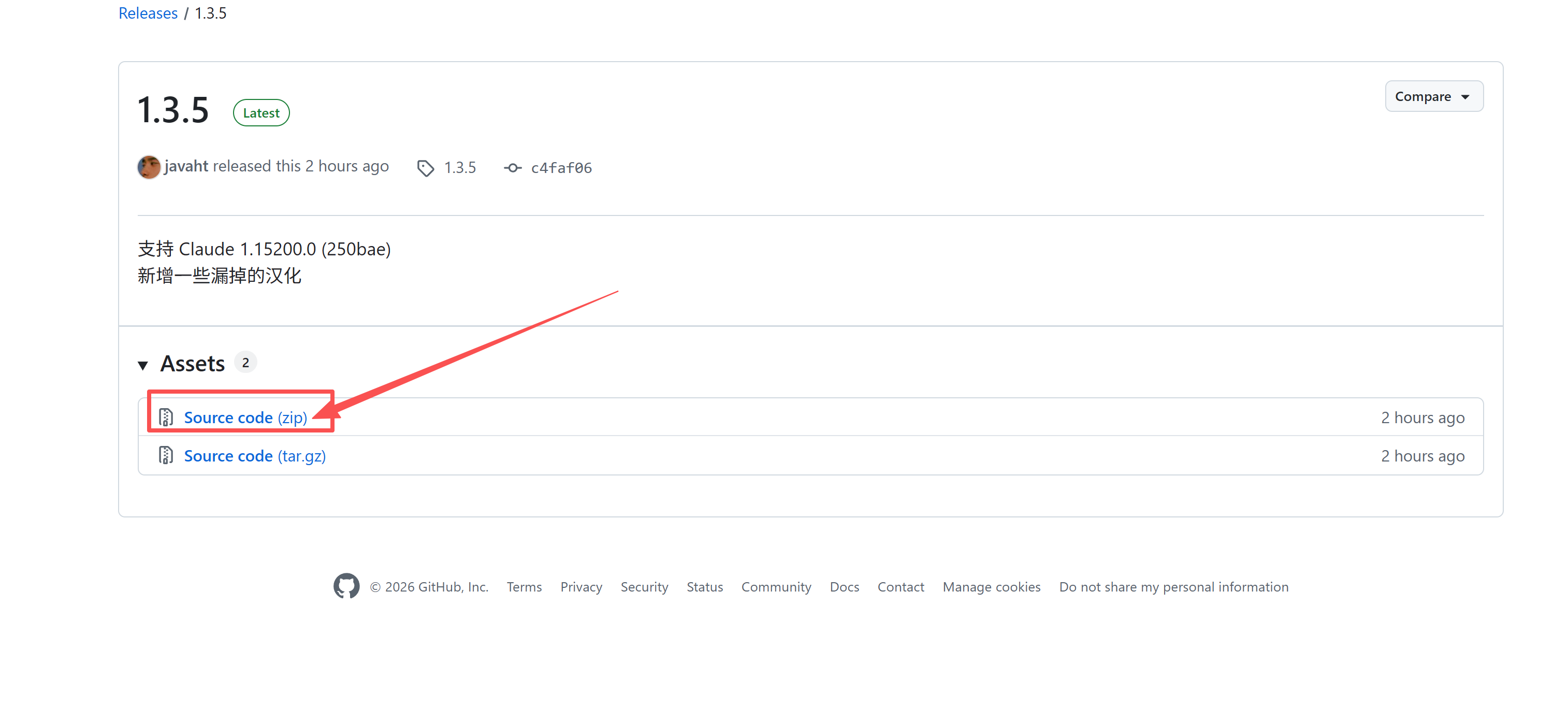Open the Compare dropdown
Viewport: 1568px width, 721px height.
tap(1433, 96)
